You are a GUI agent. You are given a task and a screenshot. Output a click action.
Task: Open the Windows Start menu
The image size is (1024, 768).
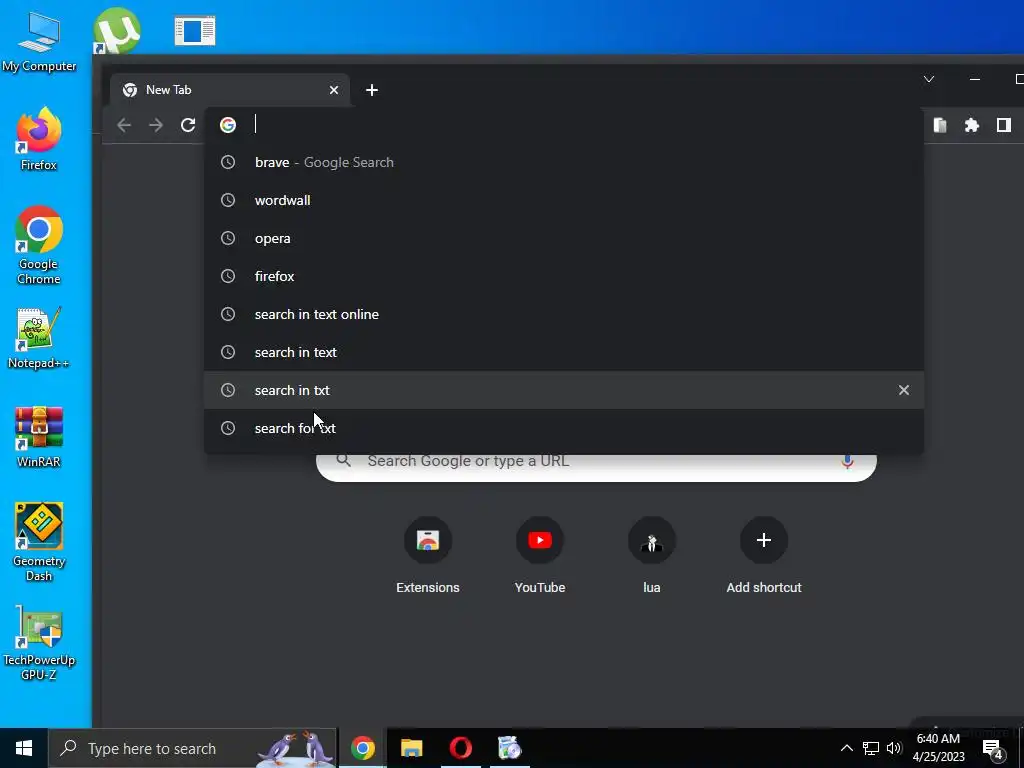pos(24,748)
